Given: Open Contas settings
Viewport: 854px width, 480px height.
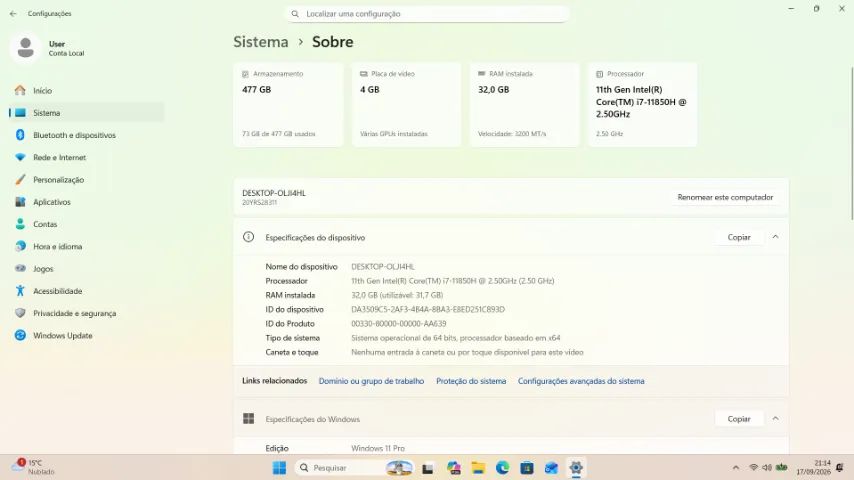Looking at the screenshot, I should tap(87, 224).
